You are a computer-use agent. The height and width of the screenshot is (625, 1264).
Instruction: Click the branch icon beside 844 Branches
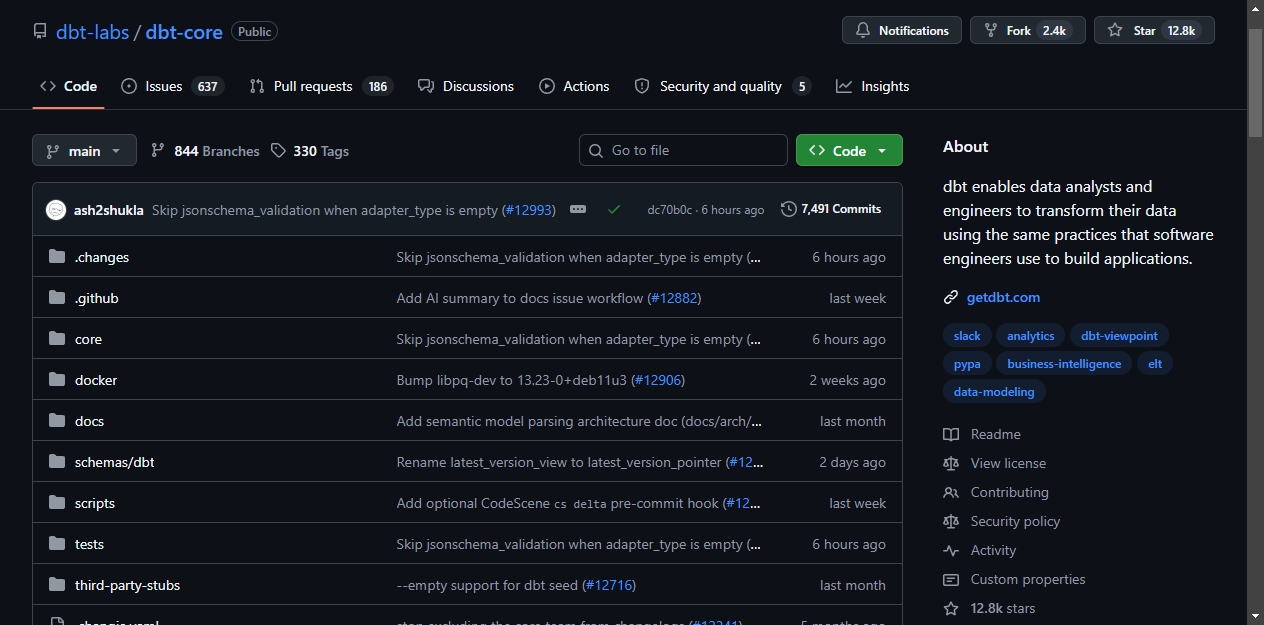158,151
